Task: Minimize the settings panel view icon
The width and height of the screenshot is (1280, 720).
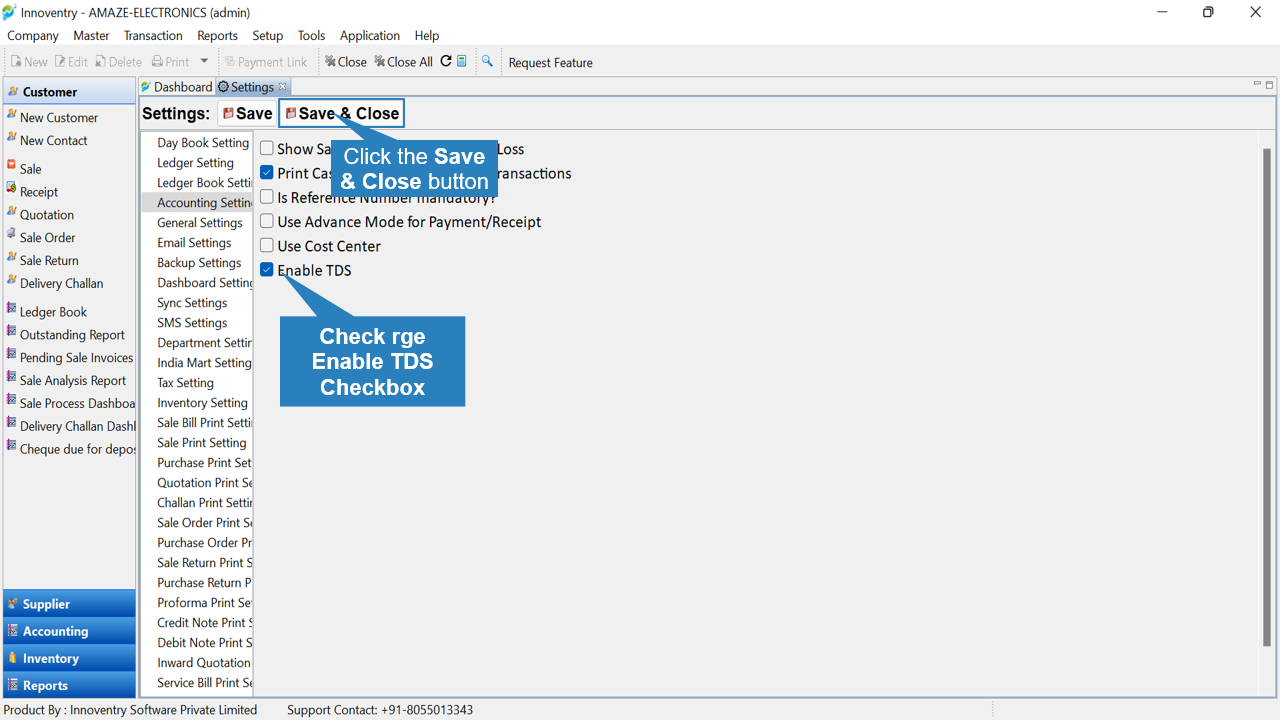Action: [1257, 86]
